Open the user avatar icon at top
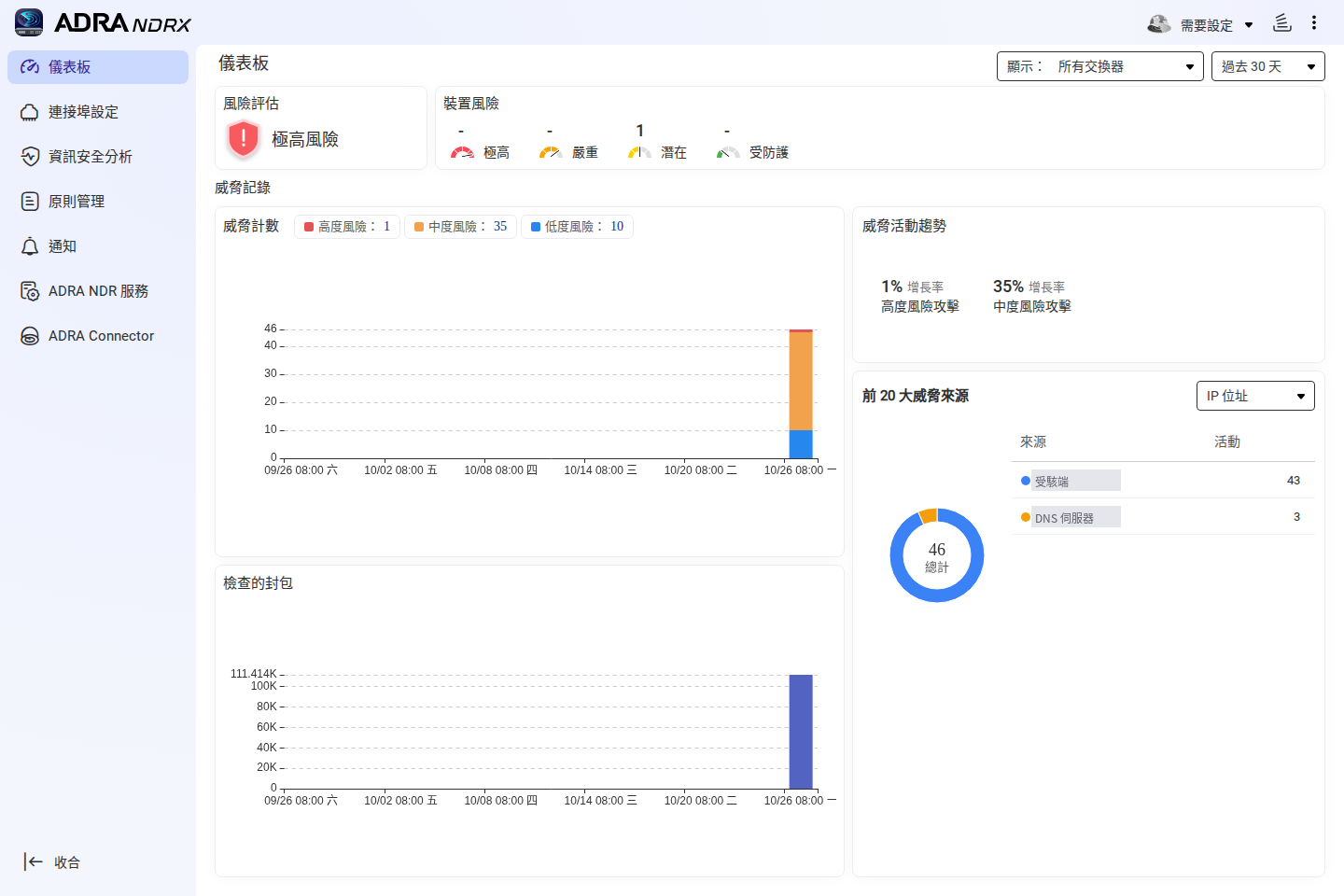Image resolution: width=1344 pixels, height=896 pixels. (x=1158, y=24)
